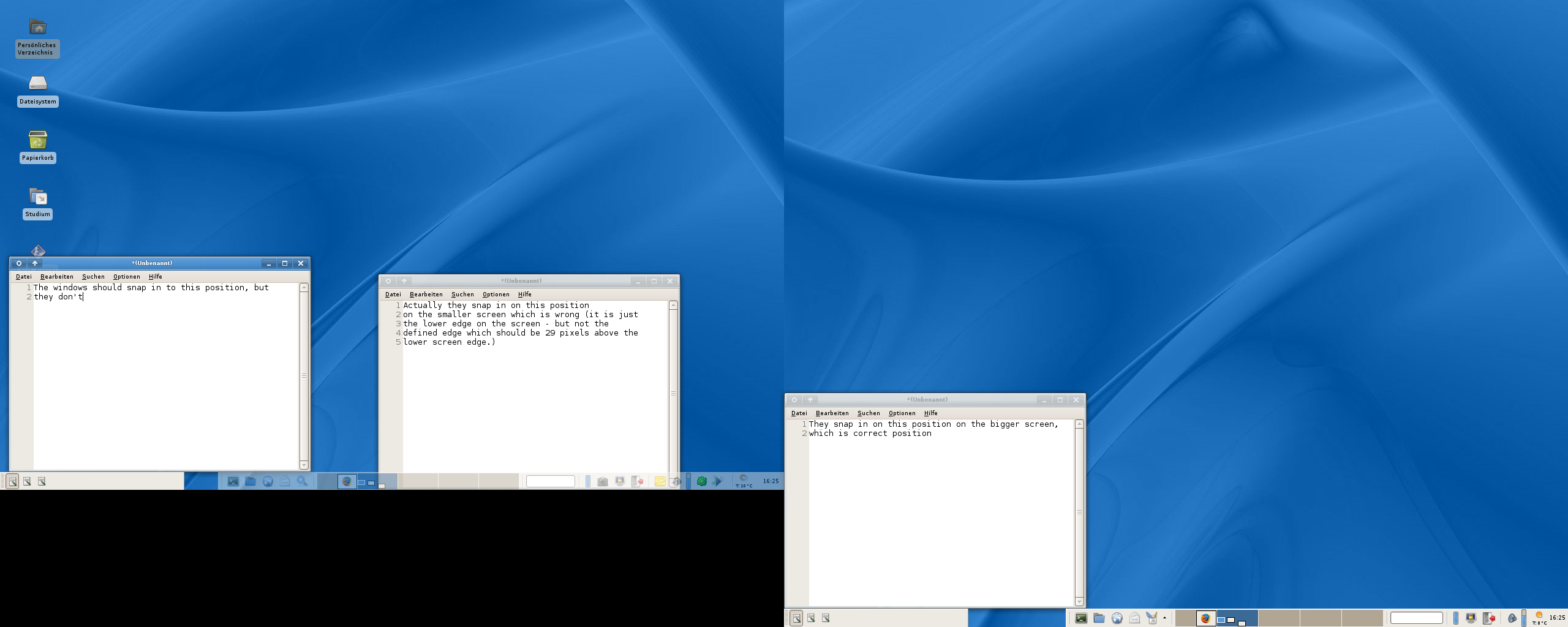
Task: Open the Persönliches Verzeichnis folder
Action: click(38, 28)
